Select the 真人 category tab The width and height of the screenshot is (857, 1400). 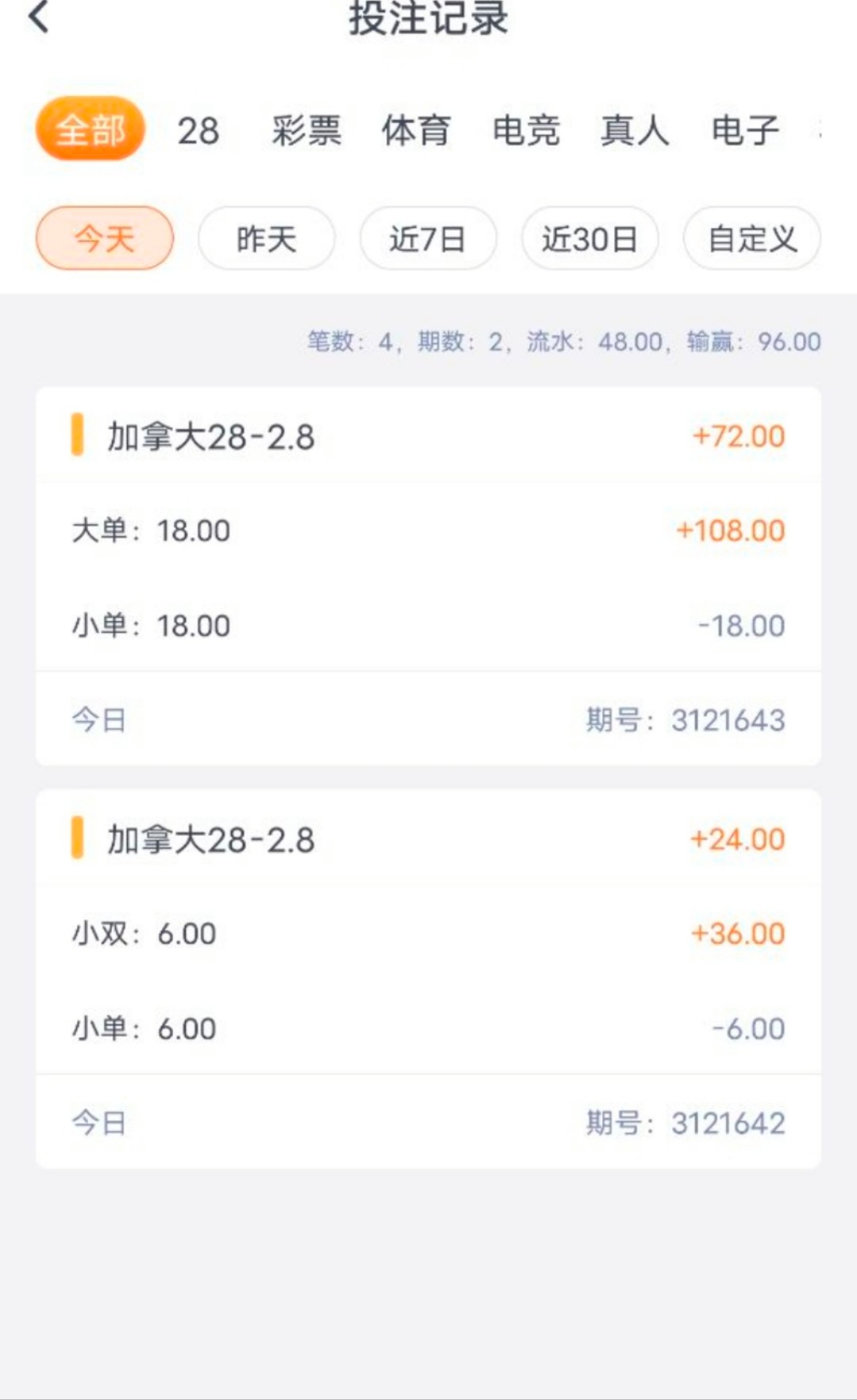(x=635, y=131)
